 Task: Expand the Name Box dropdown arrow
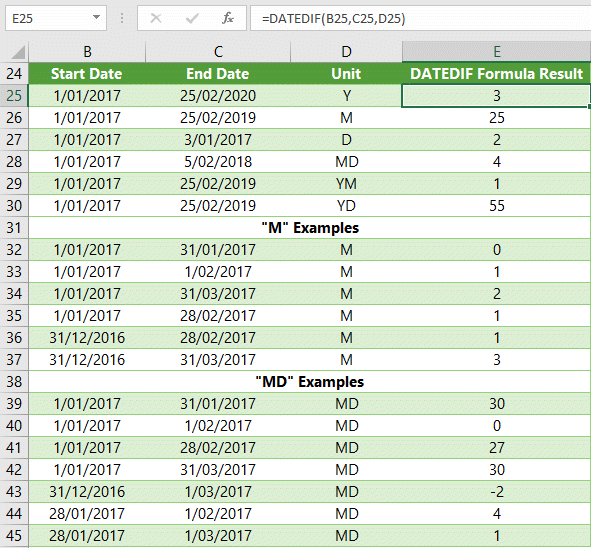pos(96,17)
